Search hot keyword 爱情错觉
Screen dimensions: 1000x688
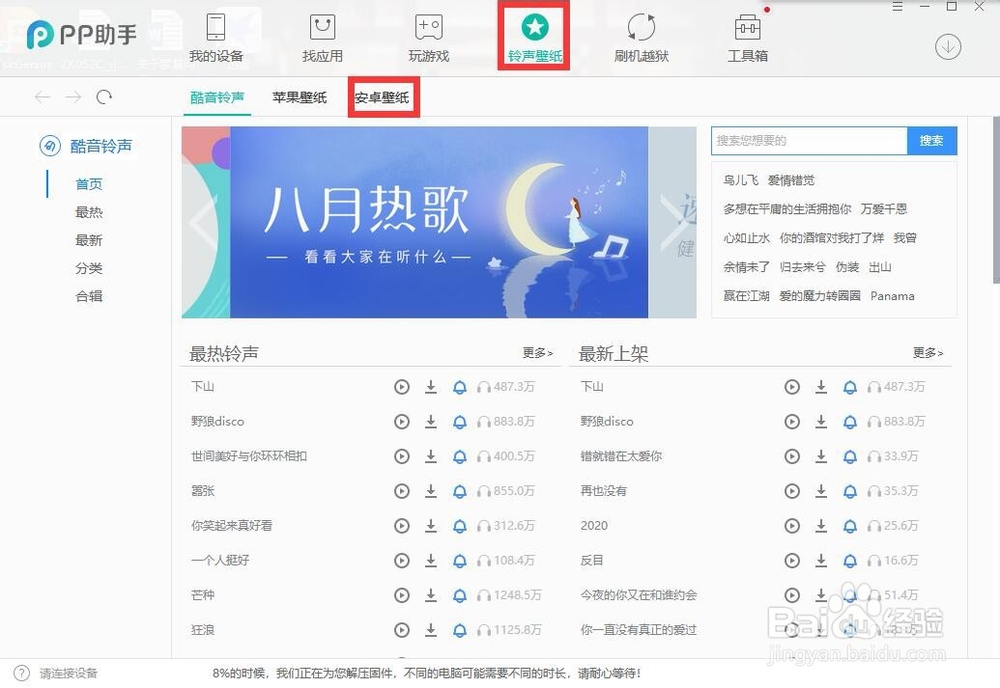click(791, 180)
